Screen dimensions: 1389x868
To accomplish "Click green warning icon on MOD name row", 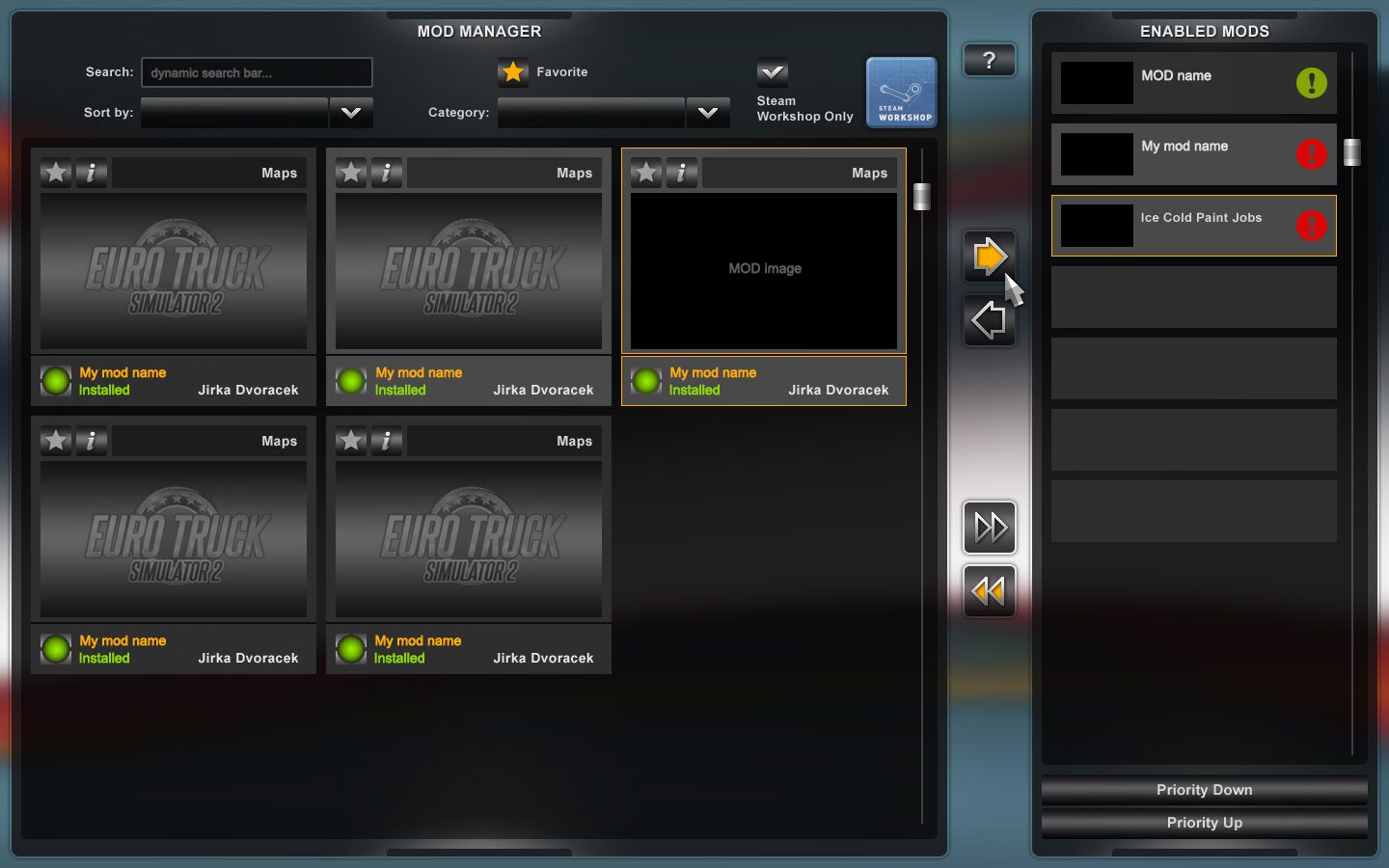I will [1312, 83].
